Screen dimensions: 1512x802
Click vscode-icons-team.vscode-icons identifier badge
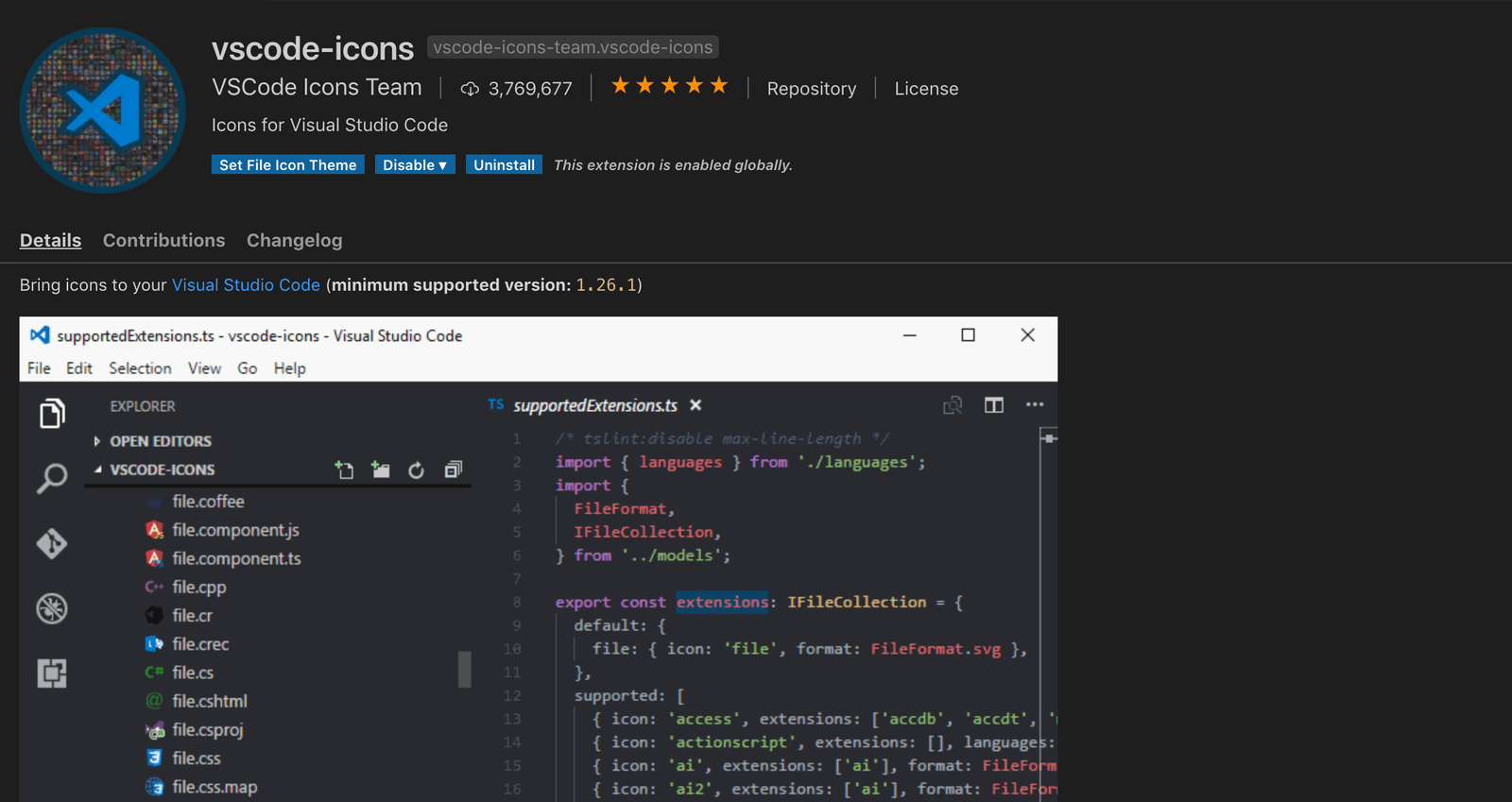573,47
